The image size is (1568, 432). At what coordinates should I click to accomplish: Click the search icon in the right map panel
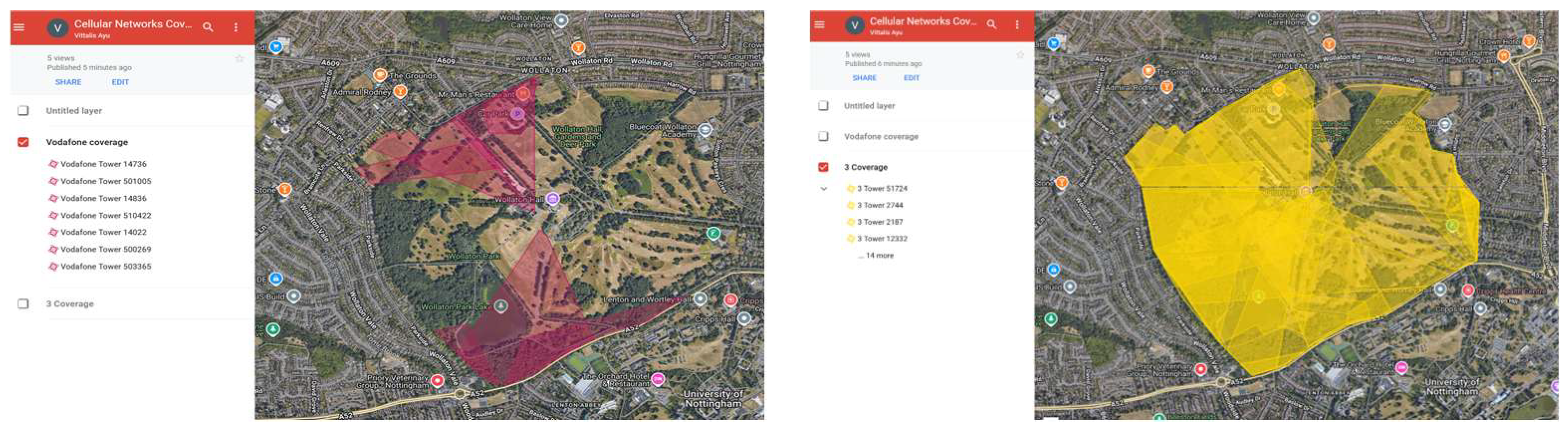992,24
